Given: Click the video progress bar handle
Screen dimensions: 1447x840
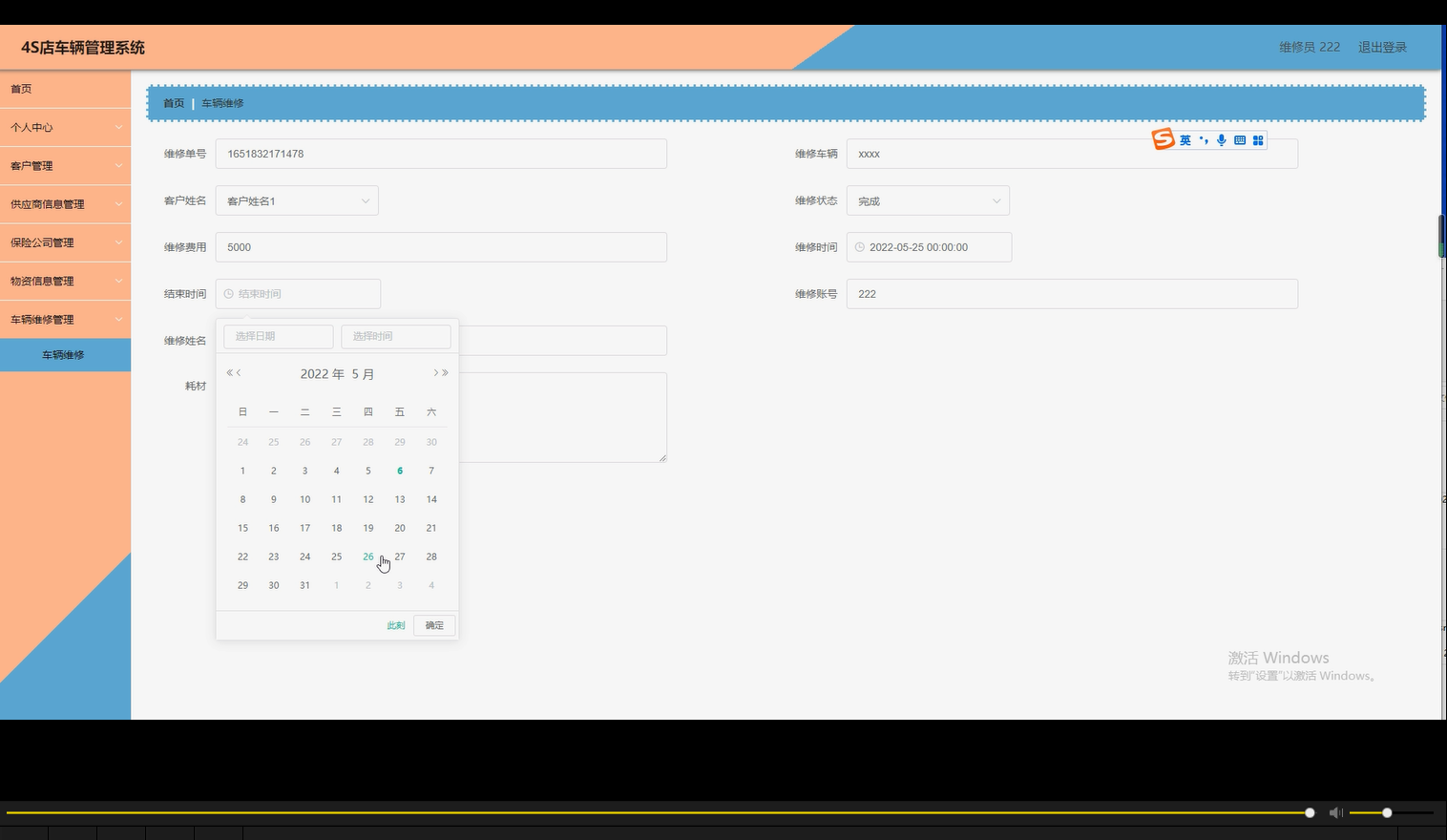Looking at the screenshot, I should 1310,812.
